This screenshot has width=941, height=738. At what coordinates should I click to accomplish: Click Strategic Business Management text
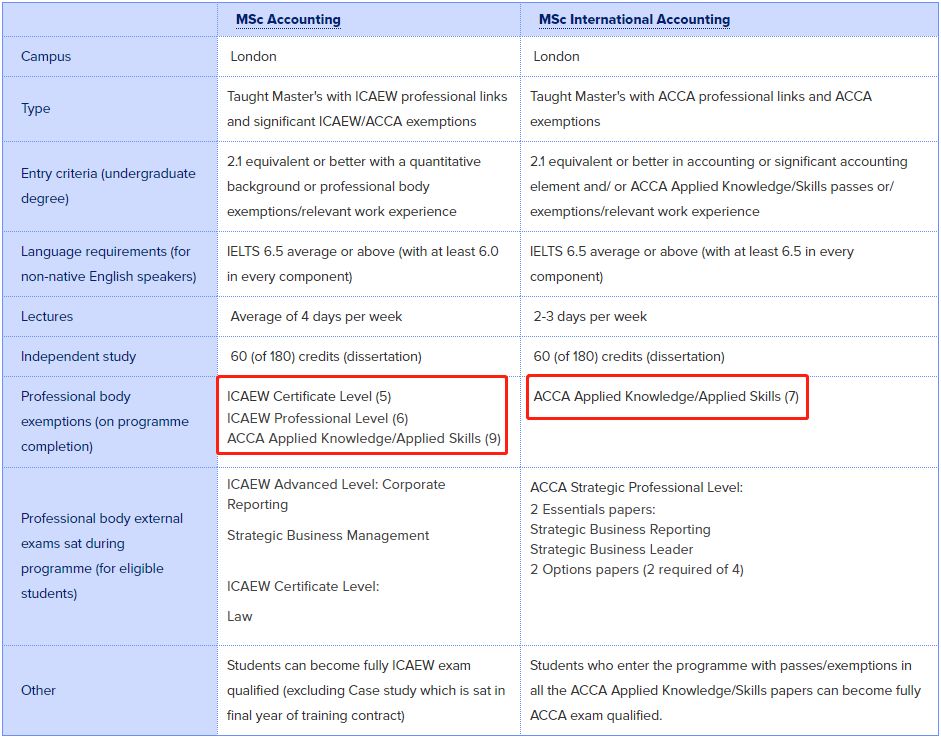click(328, 535)
